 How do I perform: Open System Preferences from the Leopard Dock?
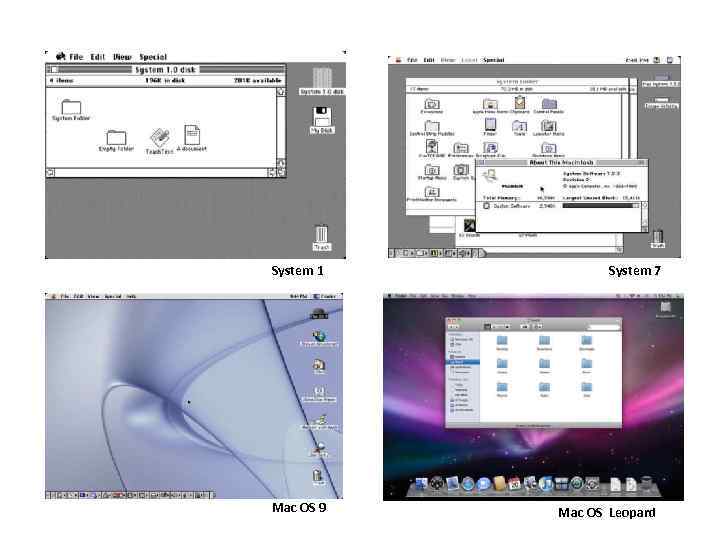click(592, 484)
